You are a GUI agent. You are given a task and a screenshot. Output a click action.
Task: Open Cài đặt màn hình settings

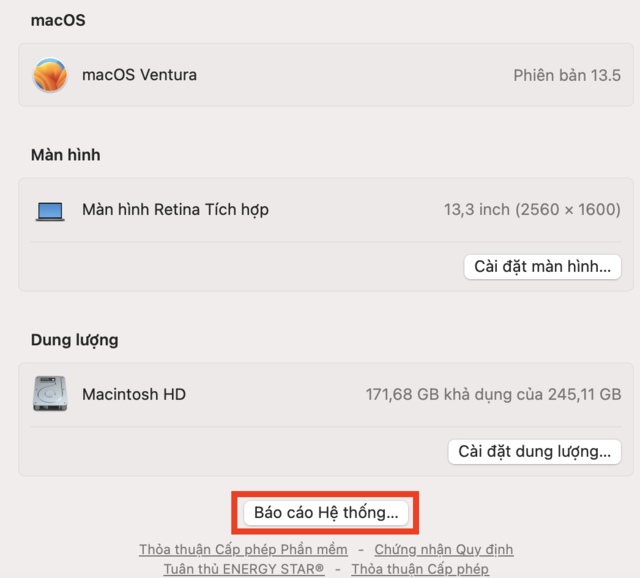541,267
